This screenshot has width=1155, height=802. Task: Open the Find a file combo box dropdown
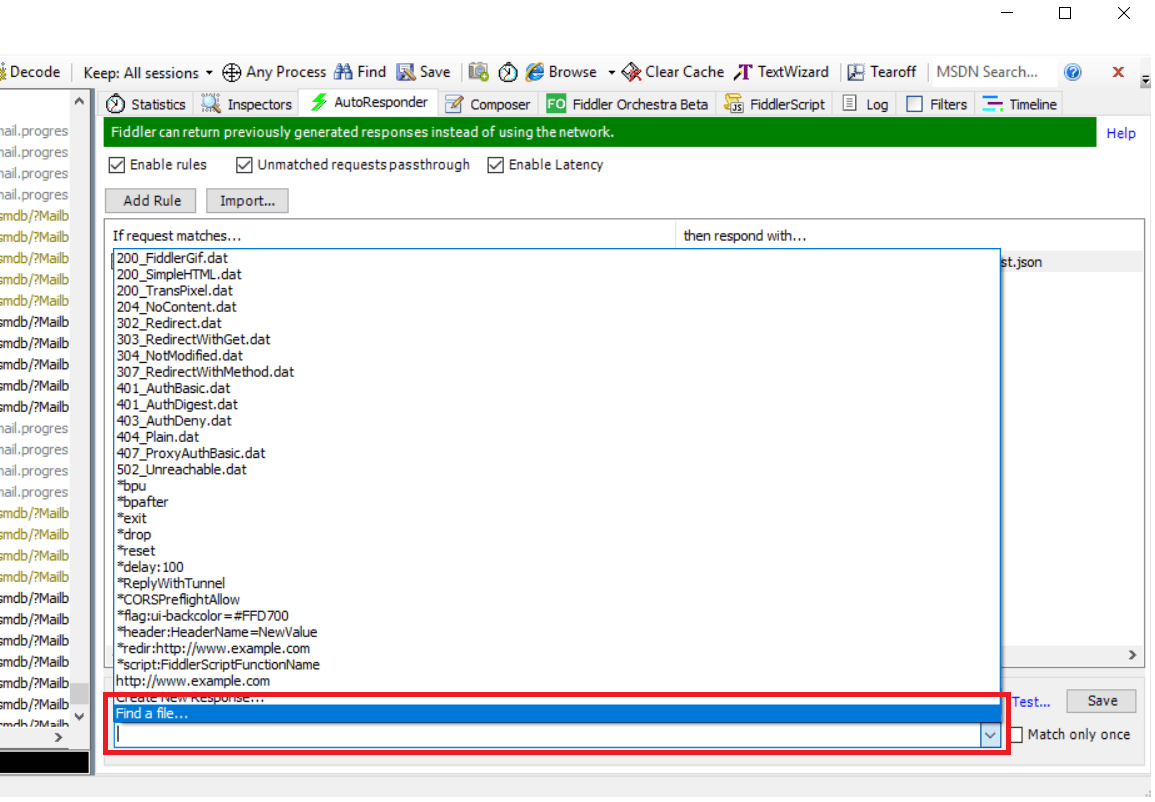pyautogui.click(x=990, y=734)
